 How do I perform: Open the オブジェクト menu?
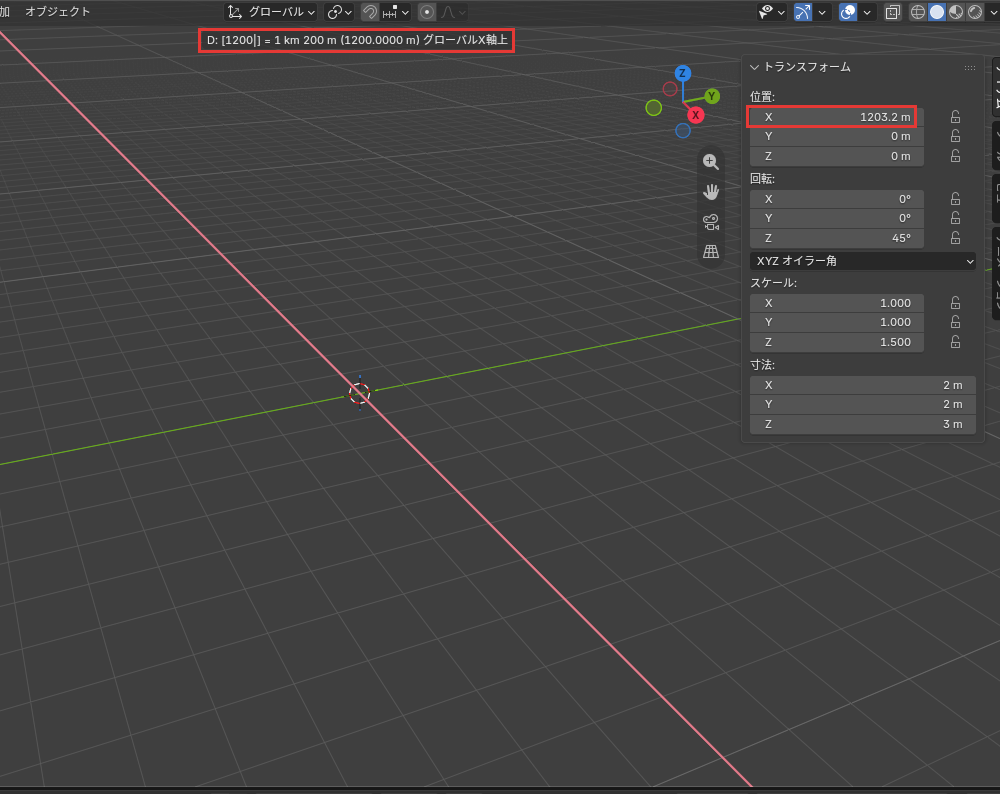click(57, 11)
